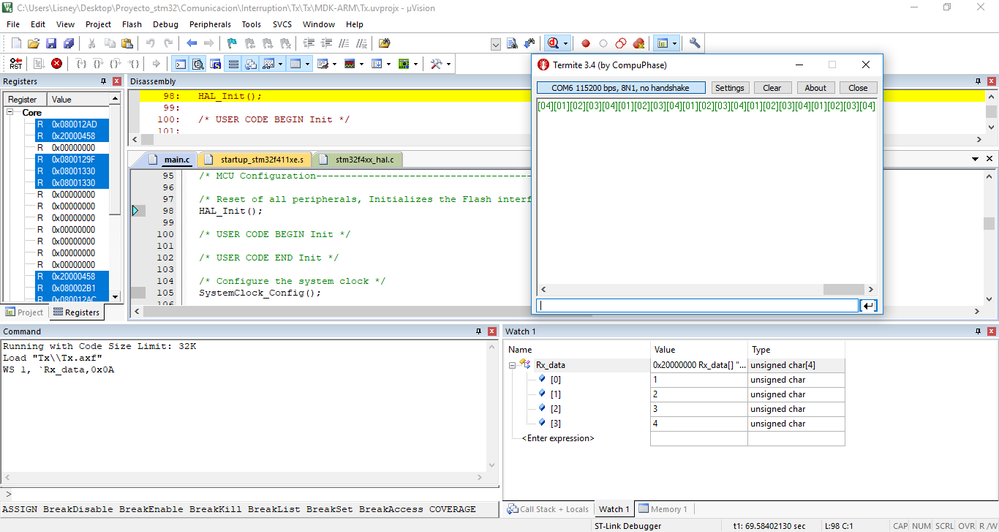The image size is (999, 532).
Task: Stop execution with the red X icon
Action: (x=57, y=64)
